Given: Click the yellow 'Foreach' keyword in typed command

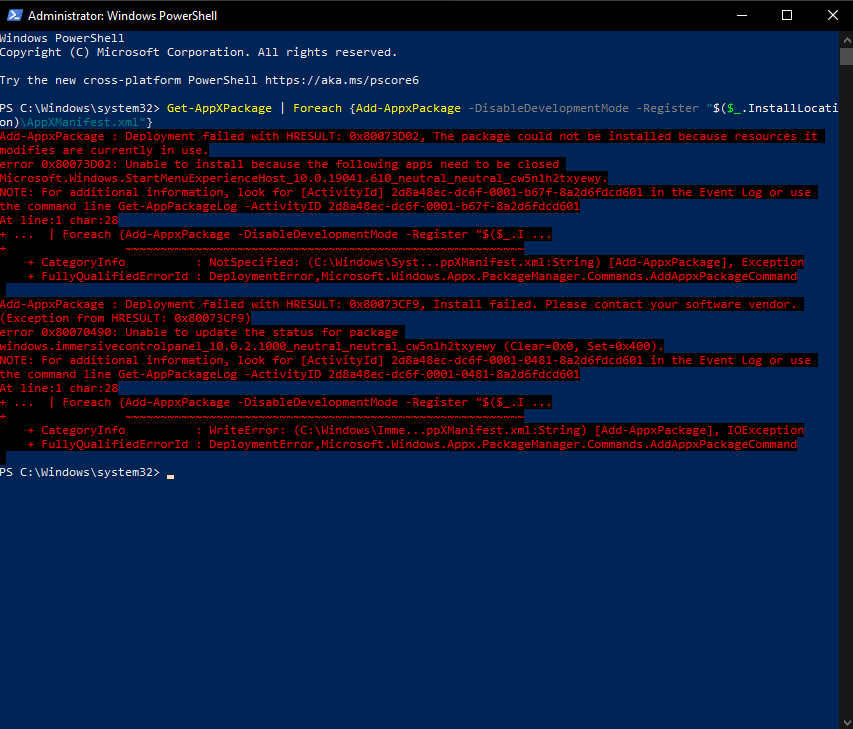Looking at the screenshot, I should (x=317, y=108).
